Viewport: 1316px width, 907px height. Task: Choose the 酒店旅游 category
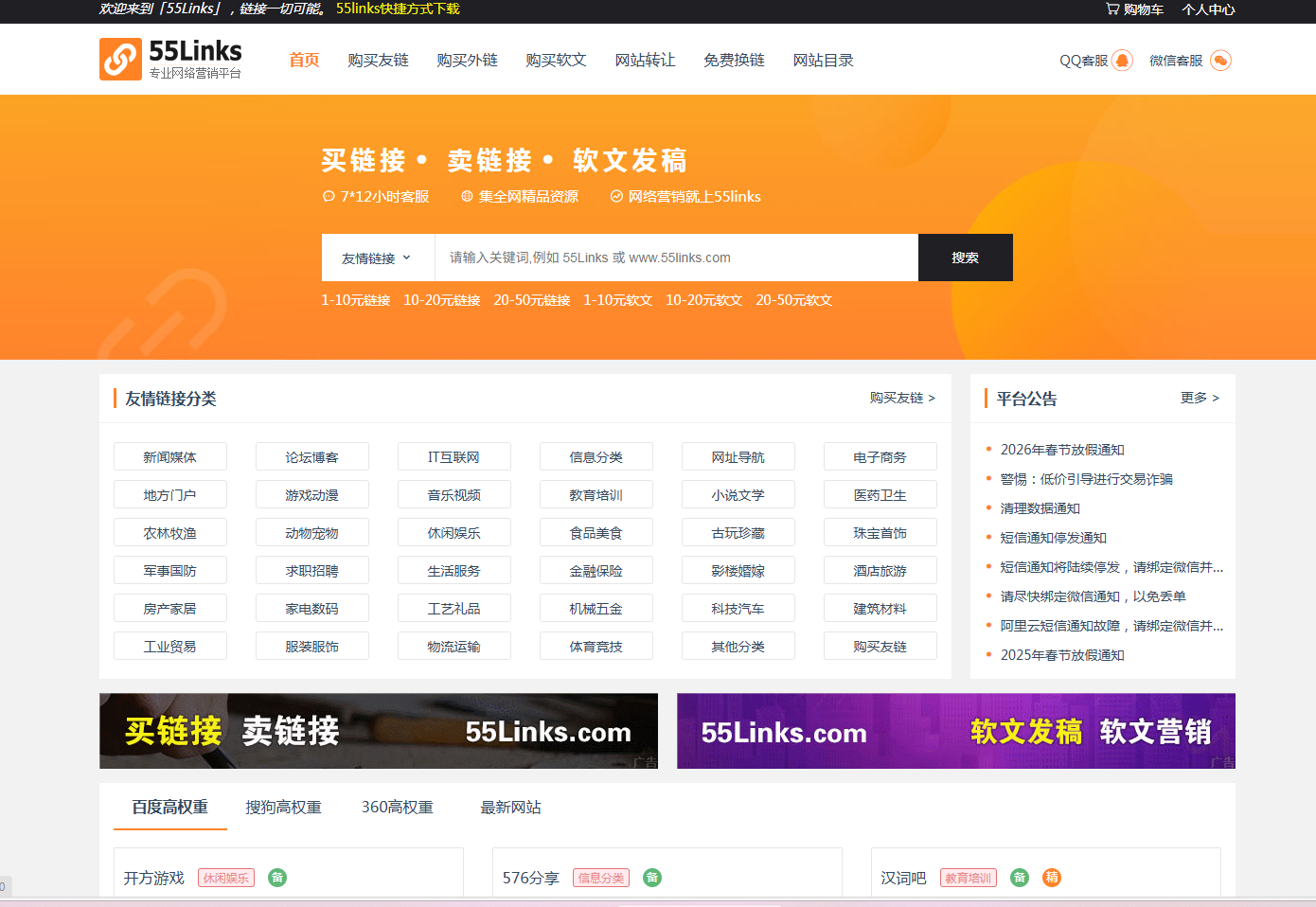coord(880,570)
